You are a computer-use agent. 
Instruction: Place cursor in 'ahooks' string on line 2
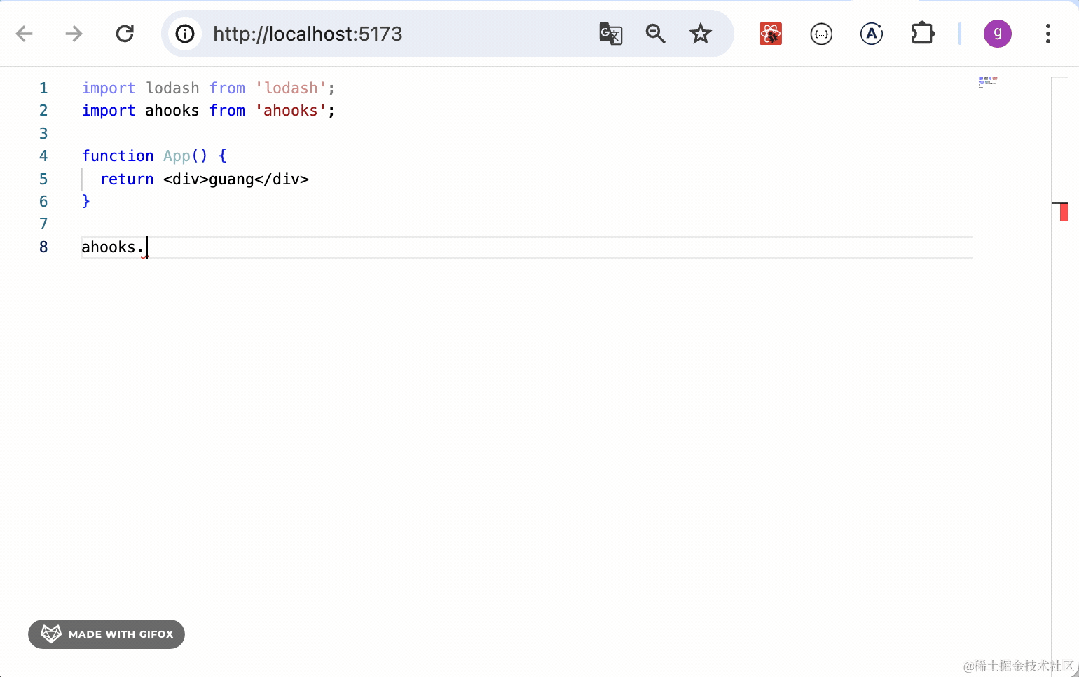click(290, 111)
